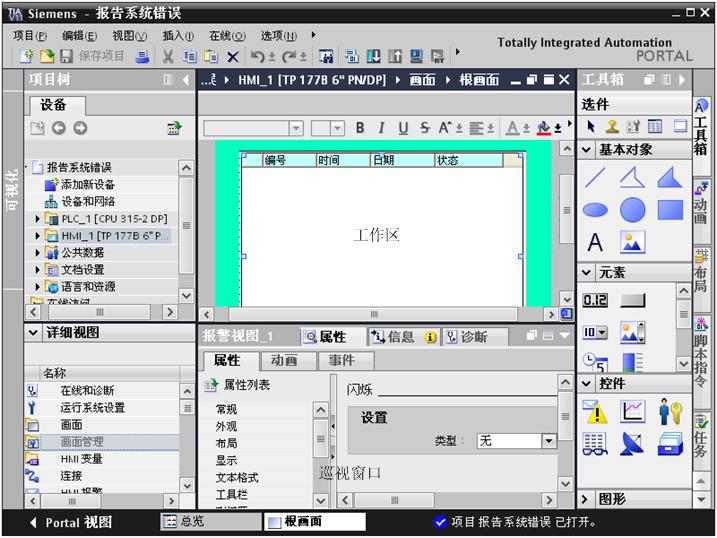This screenshot has height=538, width=717.
Task: Select the Trend view control
Action: (632, 411)
